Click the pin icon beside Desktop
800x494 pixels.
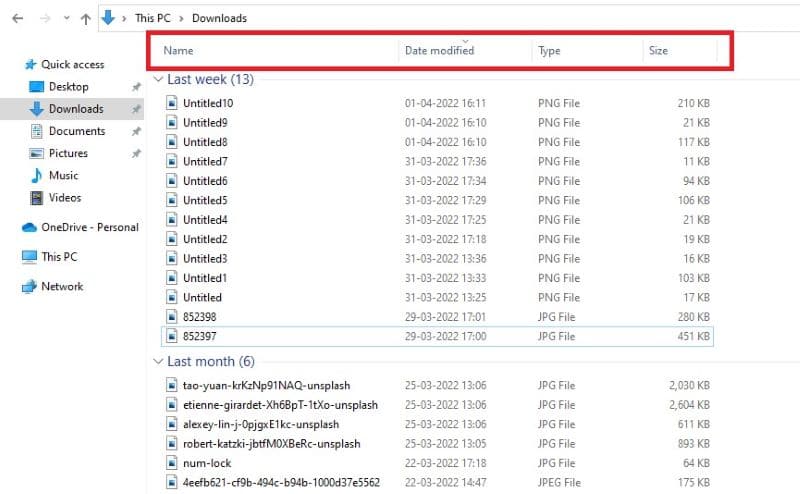coord(136,87)
